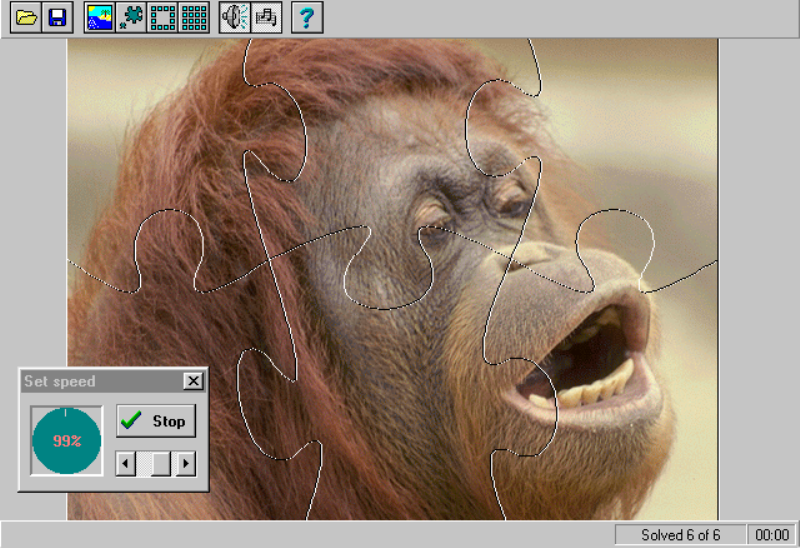Click the 'Solved 6 of 6' status panel
The image size is (800, 548).
pyautogui.click(x=680, y=535)
